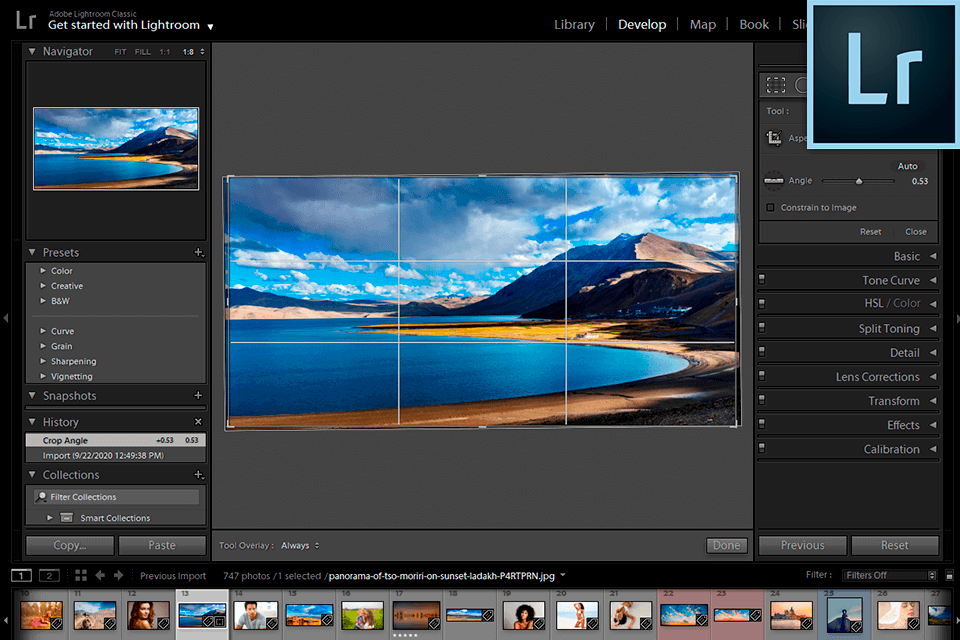Collapse the History panel
960x640 pixels.
pyautogui.click(x=32, y=421)
